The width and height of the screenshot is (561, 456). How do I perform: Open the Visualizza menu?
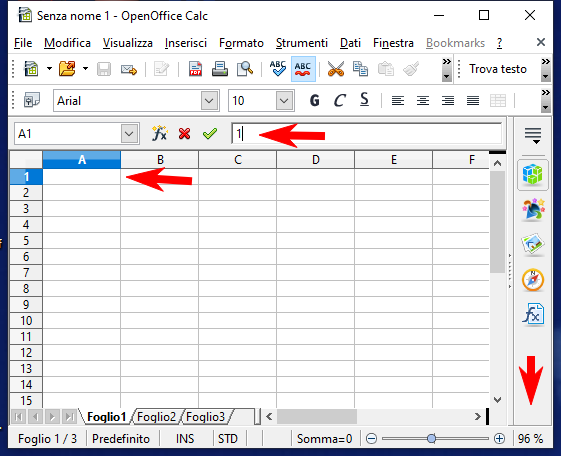128,43
